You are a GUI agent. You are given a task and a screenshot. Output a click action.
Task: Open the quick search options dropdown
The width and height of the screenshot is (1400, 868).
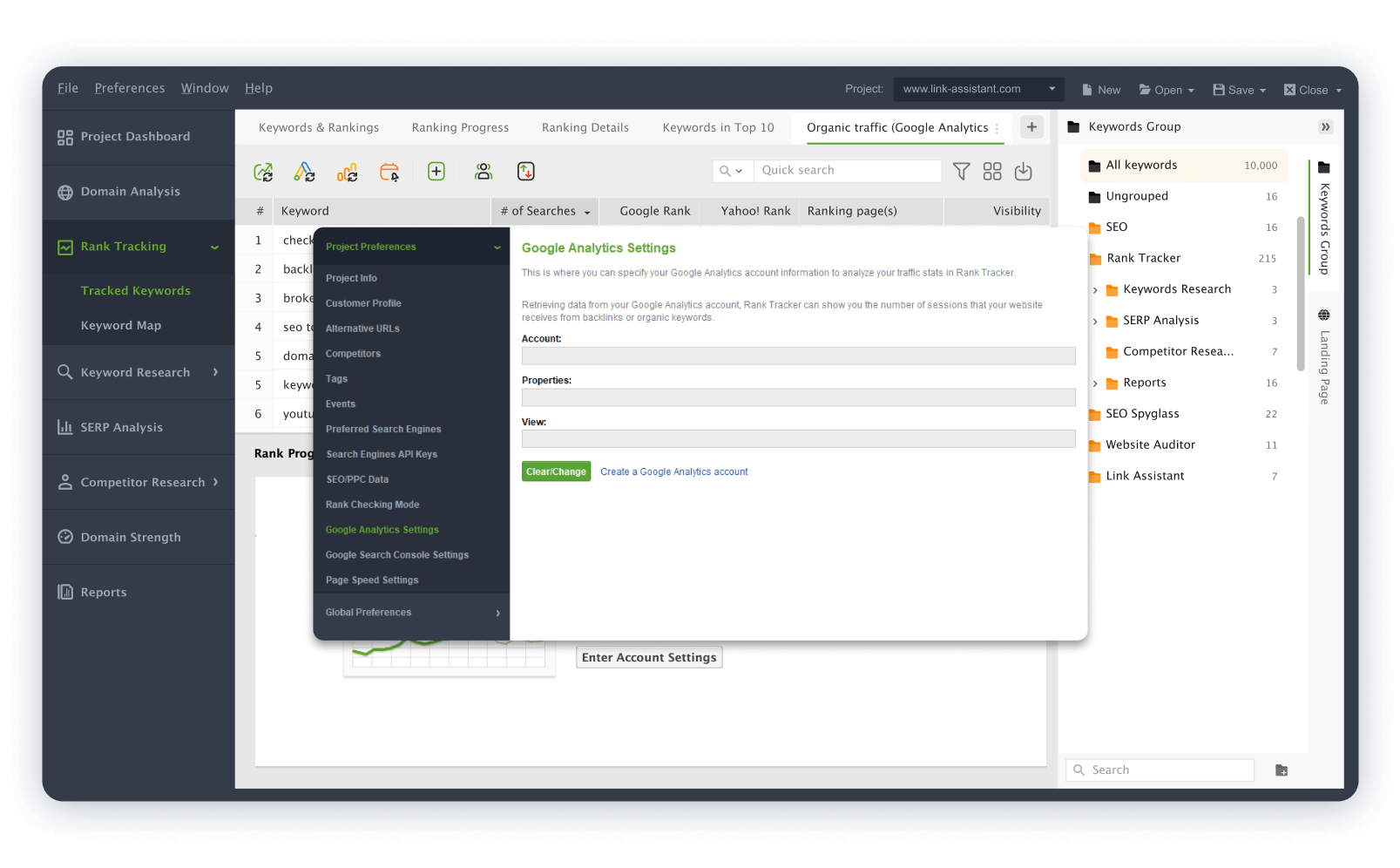[732, 171]
